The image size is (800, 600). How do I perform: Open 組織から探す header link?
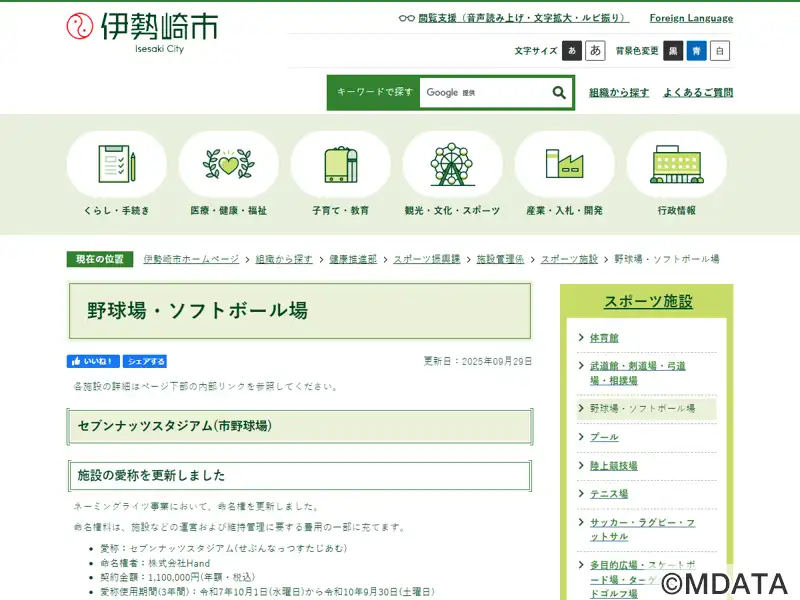coord(619,92)
